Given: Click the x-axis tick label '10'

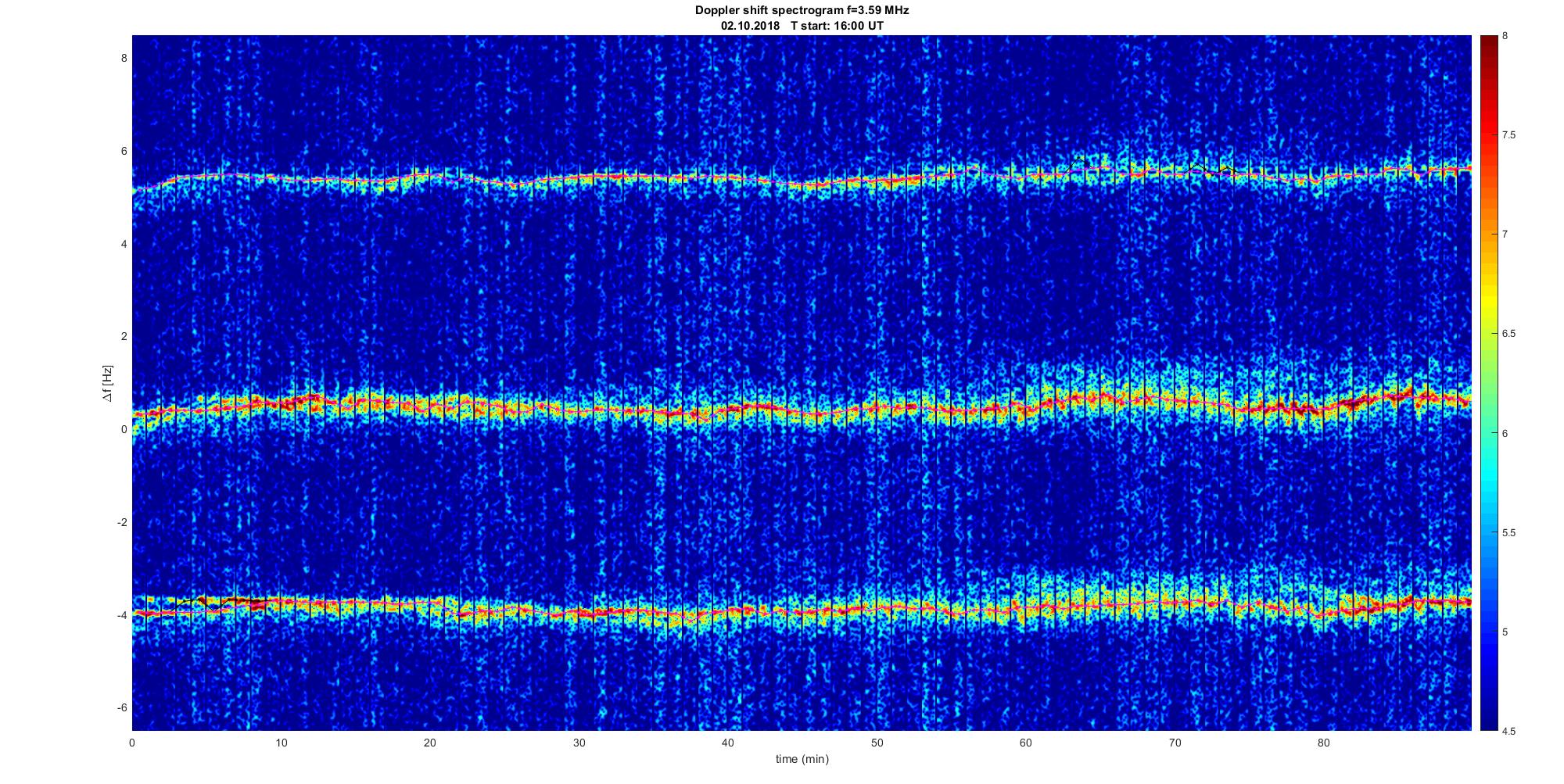Looking at the screenshot, I should pyautogui.click(x=281, y=743).
